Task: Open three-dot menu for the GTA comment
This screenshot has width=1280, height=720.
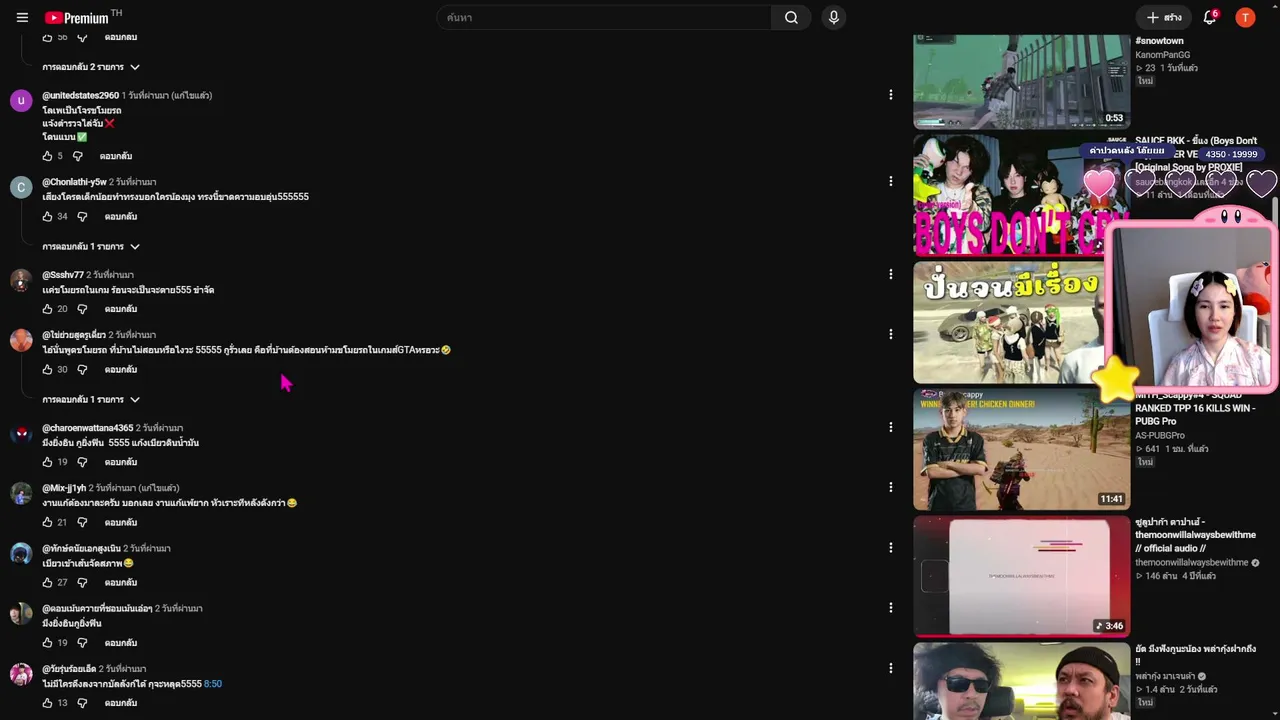Action: 890,334
